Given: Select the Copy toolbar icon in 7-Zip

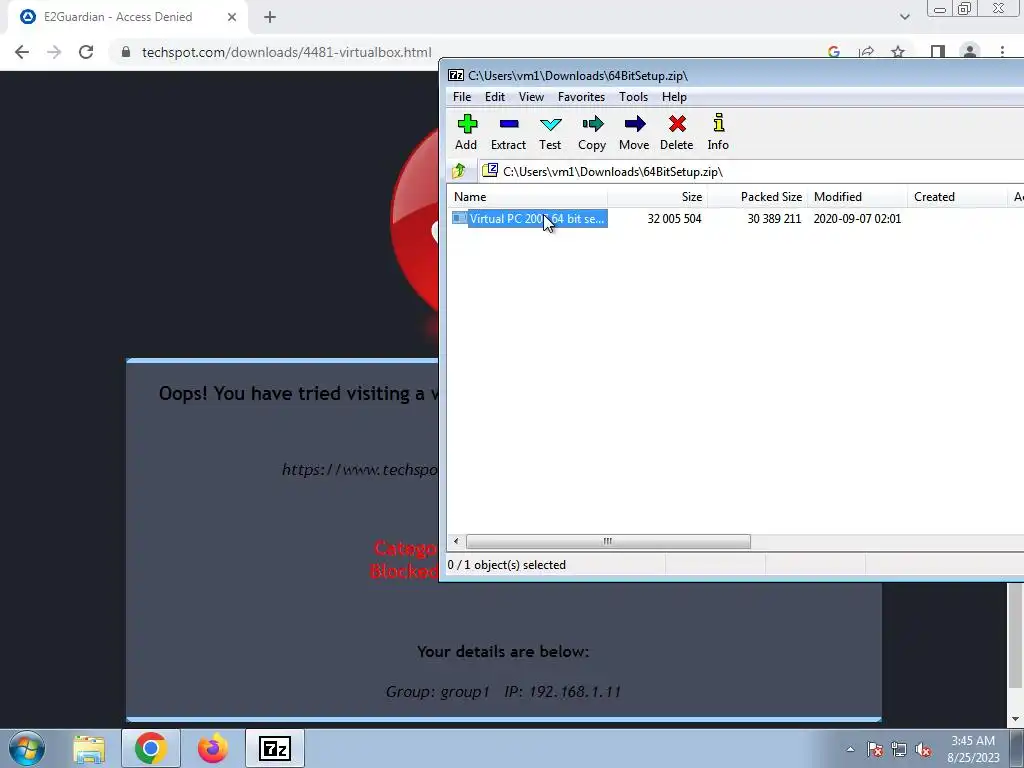Looking at the screenshot, I should [x=592, y=133].
